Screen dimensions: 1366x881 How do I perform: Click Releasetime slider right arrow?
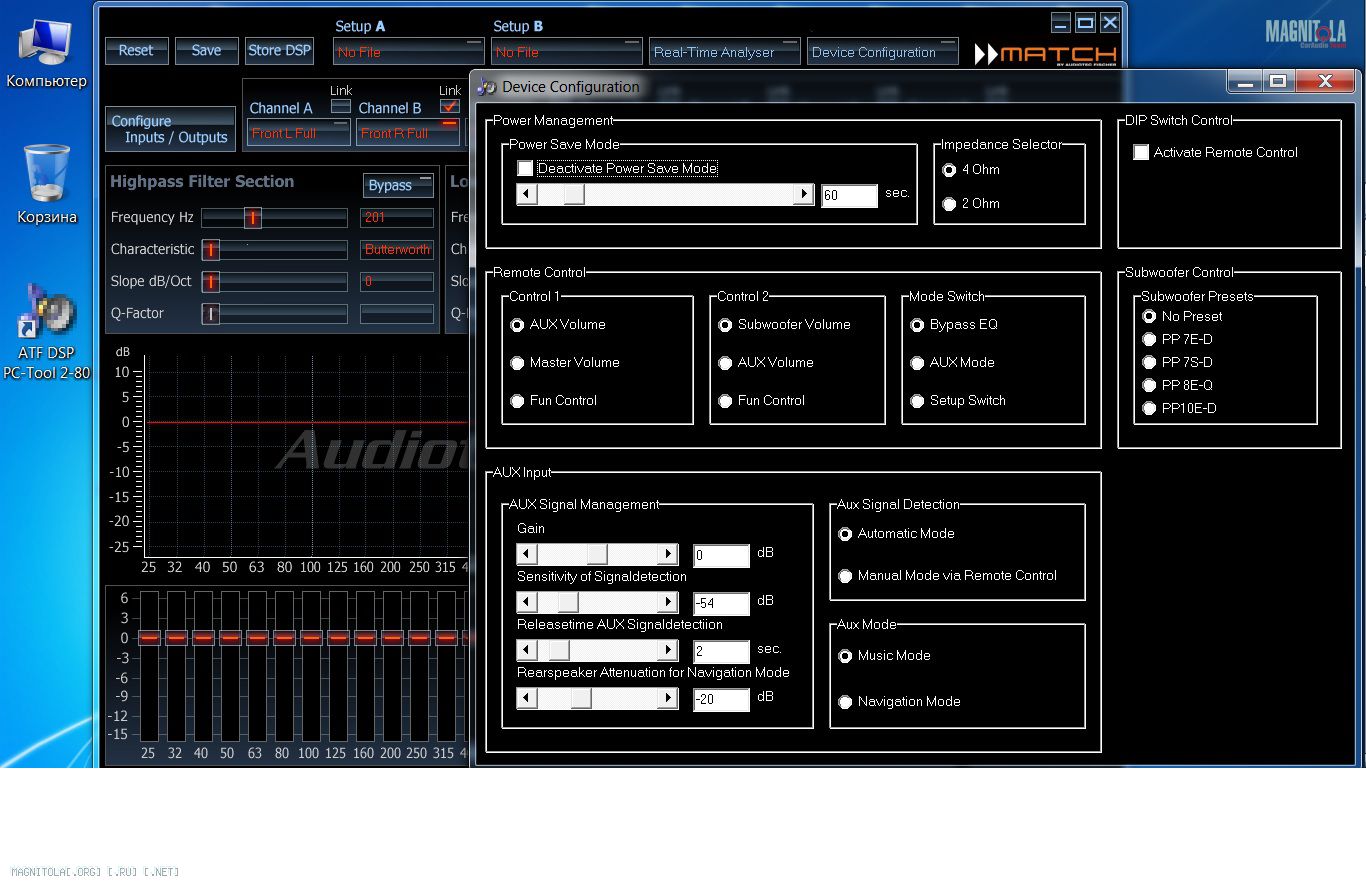coord(667,650)
